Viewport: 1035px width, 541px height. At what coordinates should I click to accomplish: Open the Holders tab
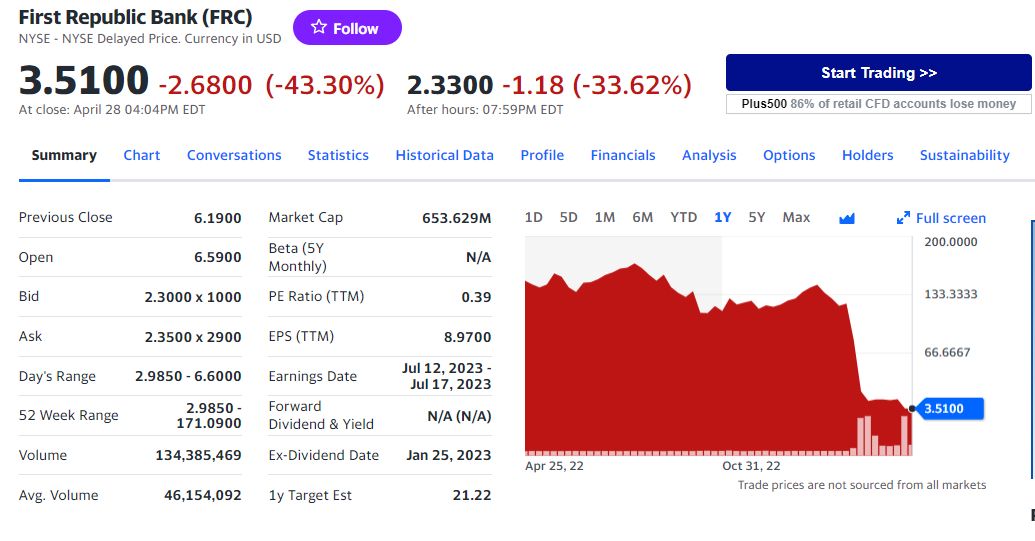point(867,156)
